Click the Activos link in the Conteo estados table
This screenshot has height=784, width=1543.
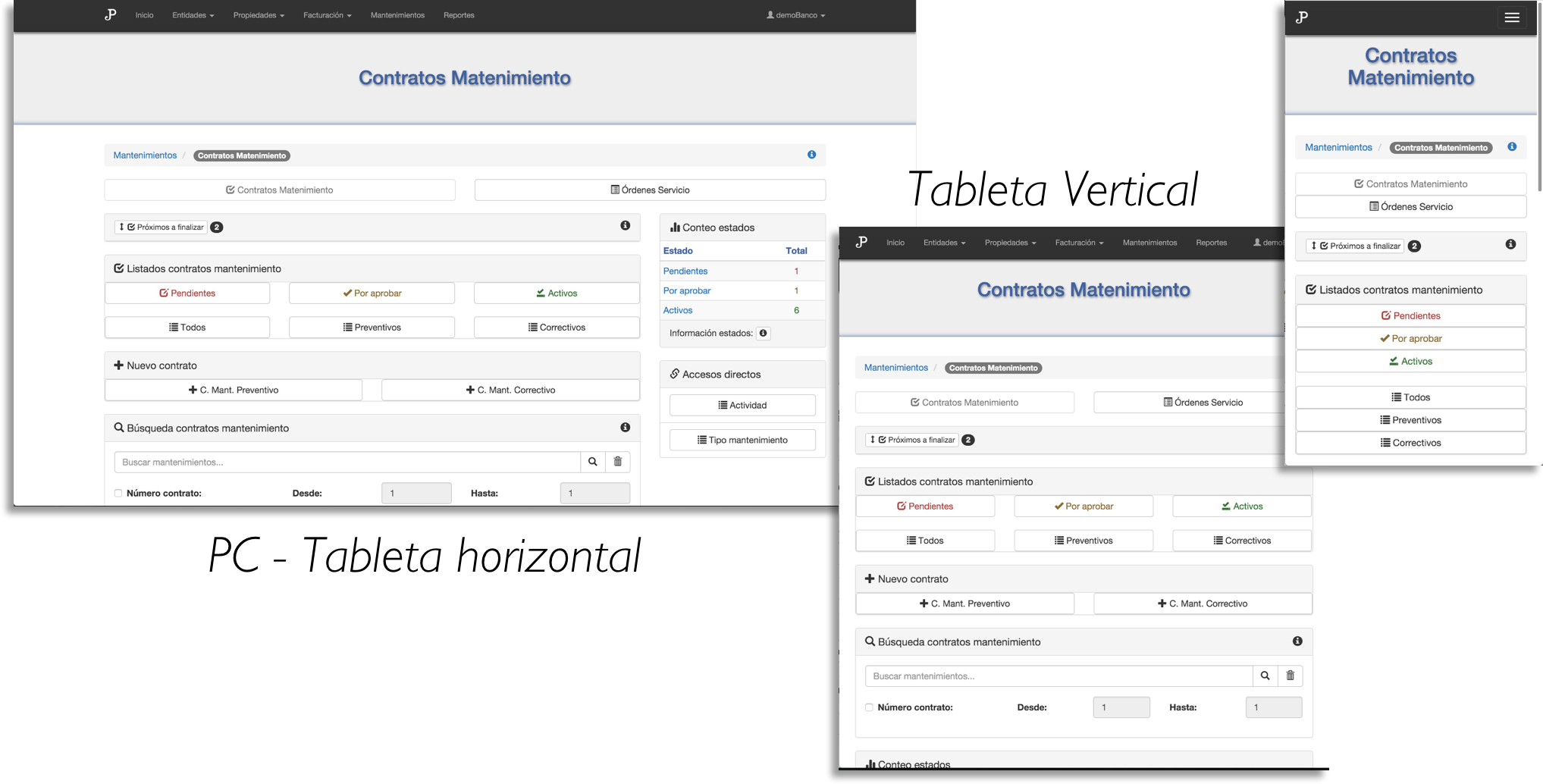(677, 310)
